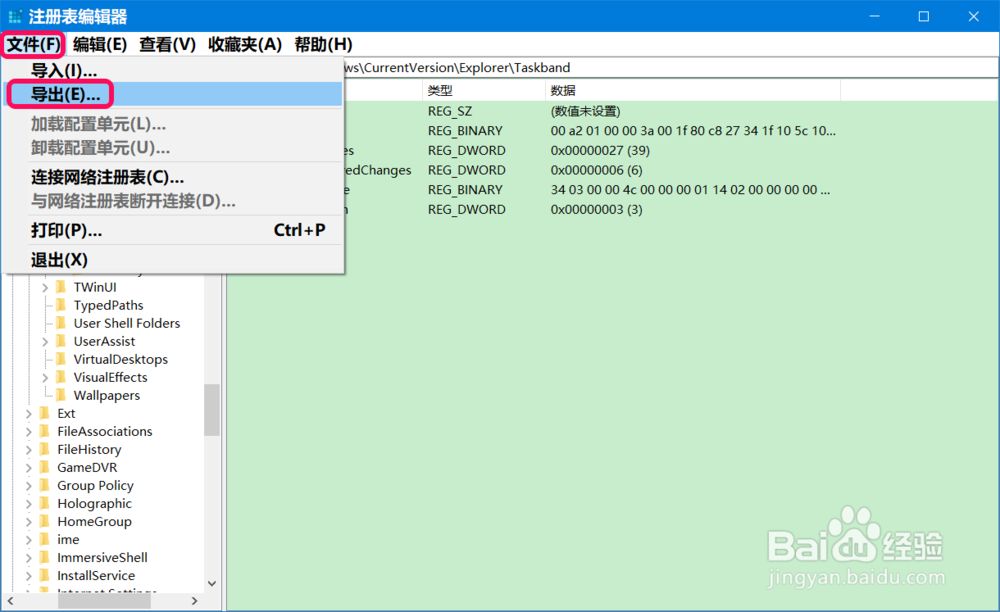Select the User Shell Folders key

(124, 323)
